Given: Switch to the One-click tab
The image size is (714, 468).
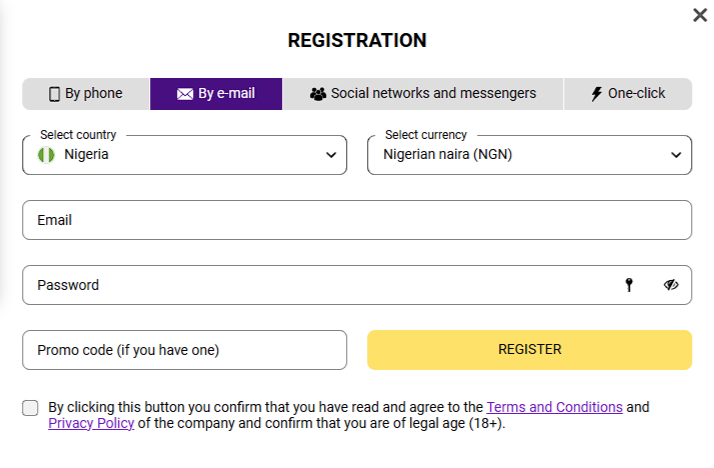Looking at the screenshot, I should 628,94.
